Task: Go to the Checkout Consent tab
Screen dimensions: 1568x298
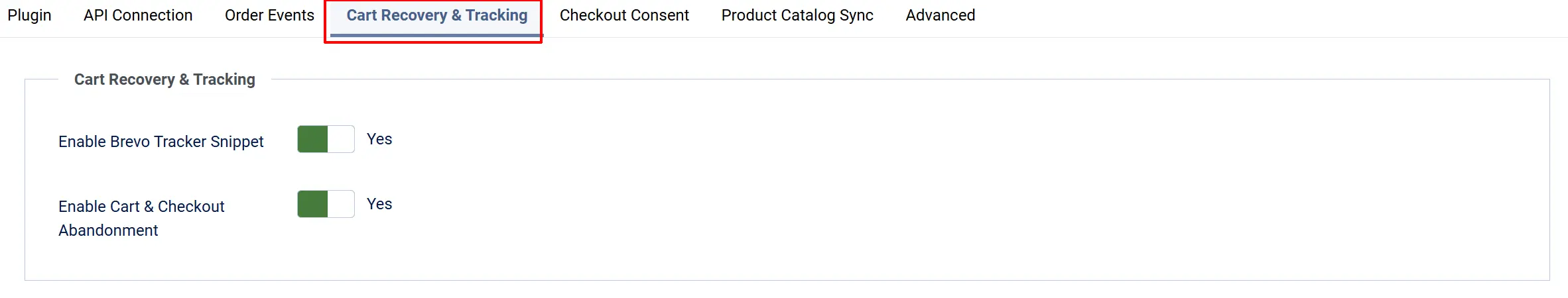Action: click(624, 15)
